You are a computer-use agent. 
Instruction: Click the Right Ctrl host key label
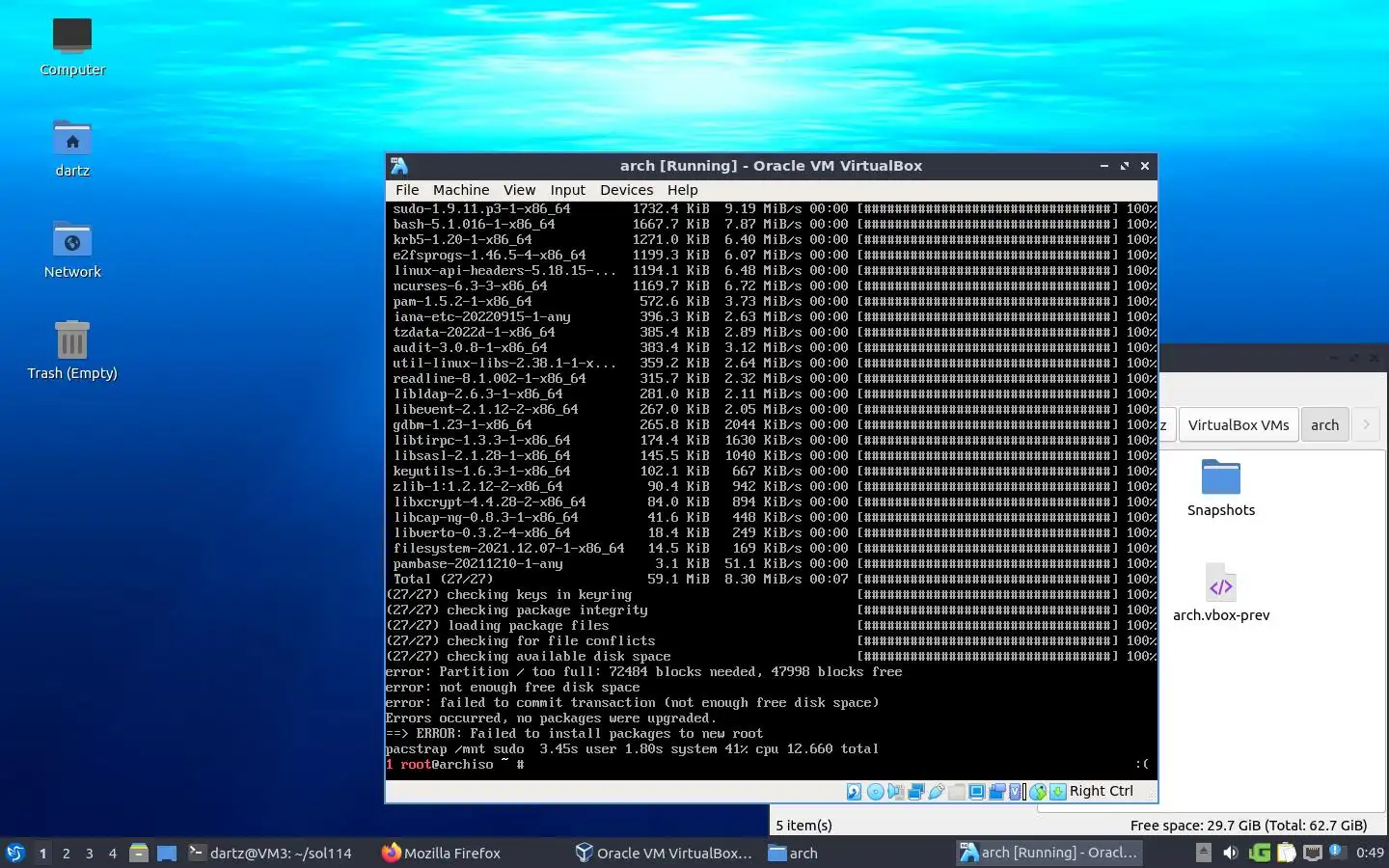click(1102, 791)
